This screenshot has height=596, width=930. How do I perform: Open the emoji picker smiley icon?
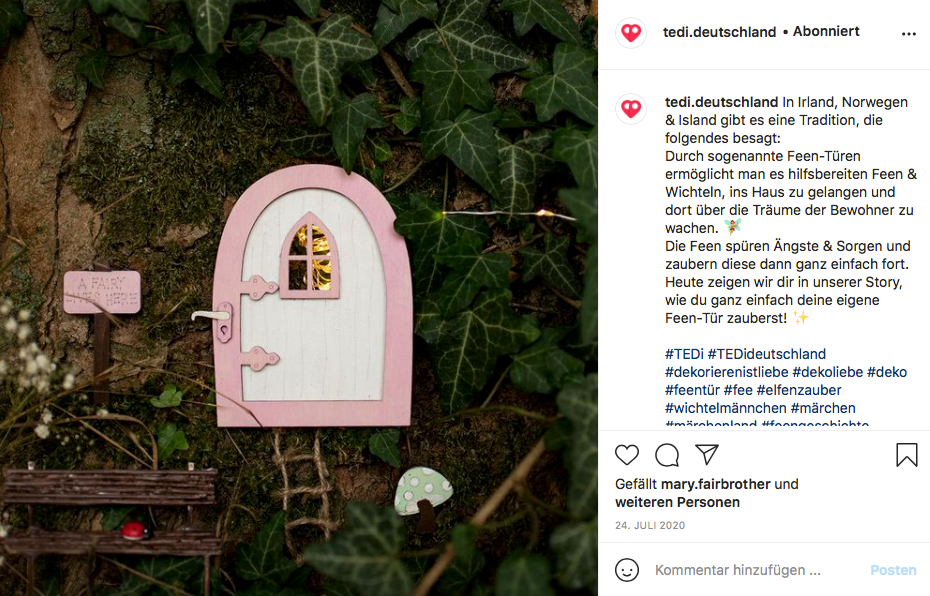627,570
